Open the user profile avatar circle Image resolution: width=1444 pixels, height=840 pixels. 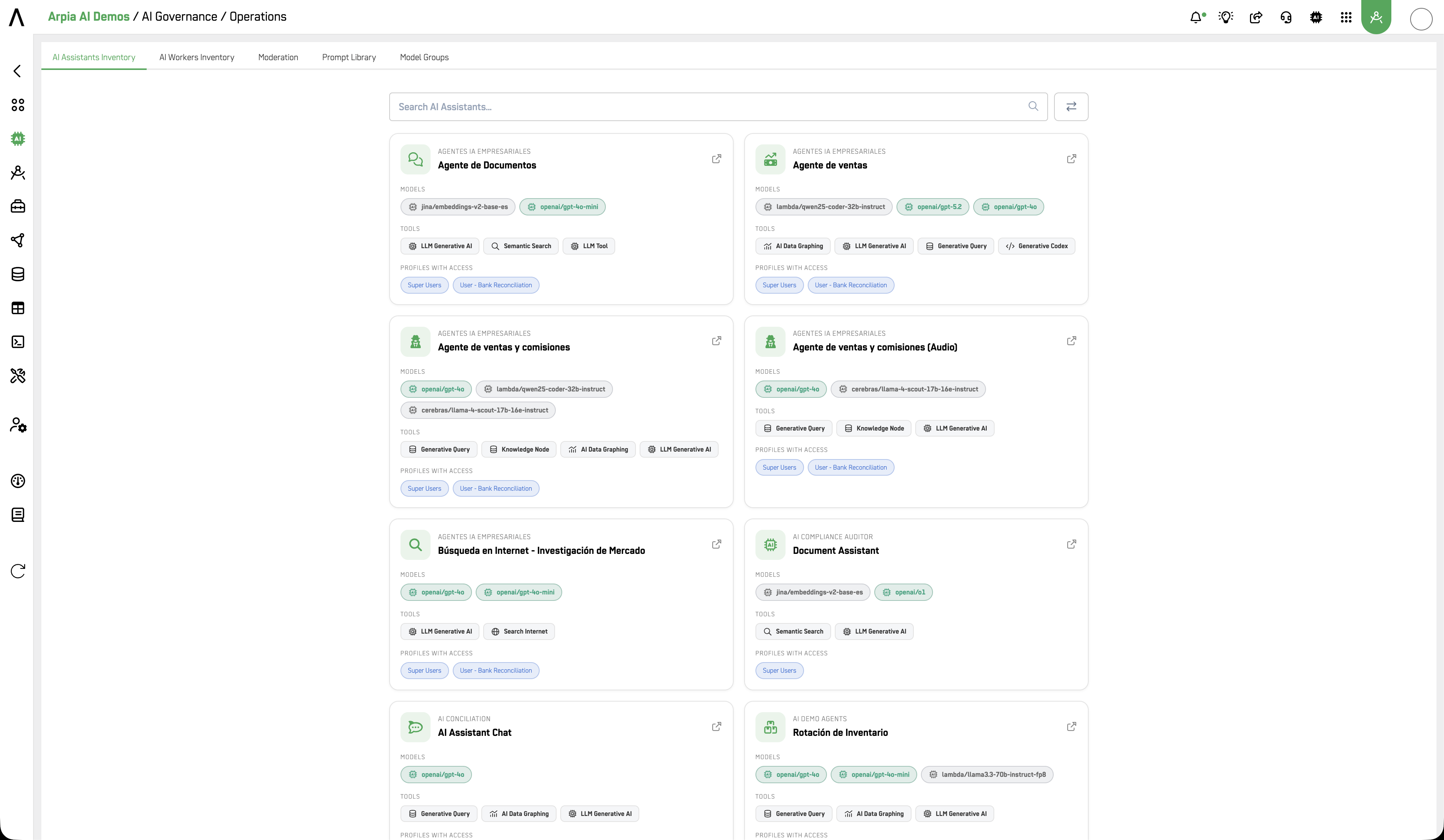[1421, 19]
